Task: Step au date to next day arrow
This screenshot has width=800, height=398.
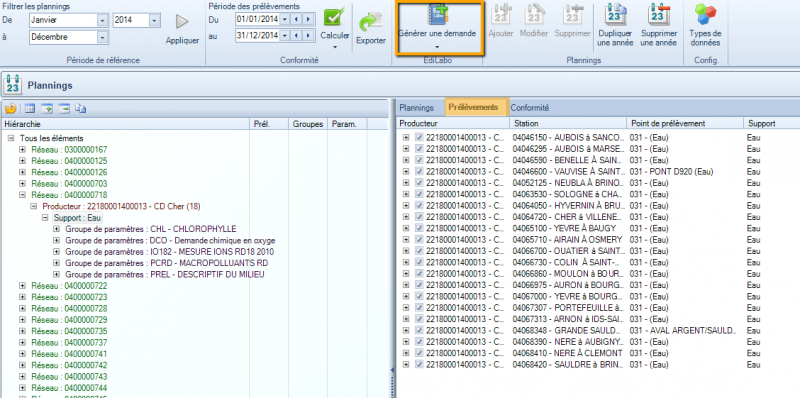Action: [308, 36]
